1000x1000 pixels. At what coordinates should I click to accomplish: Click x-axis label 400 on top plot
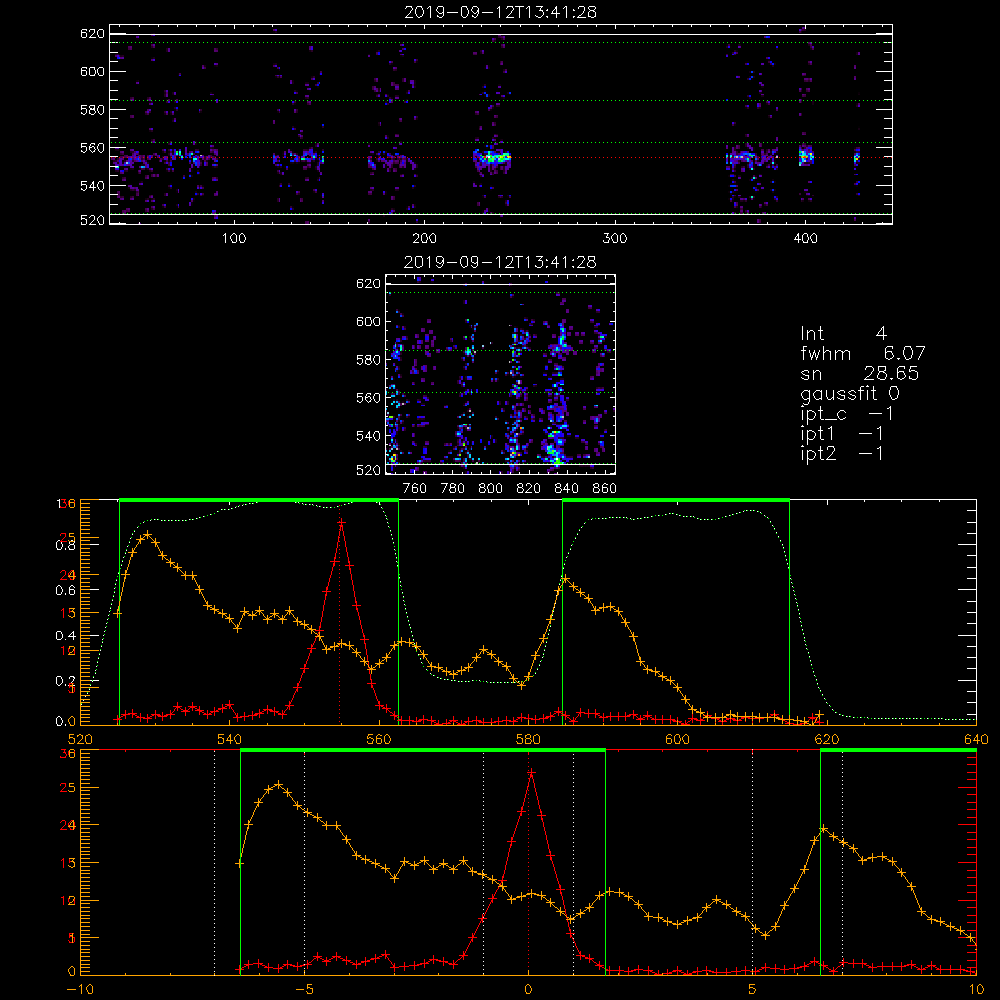tap(805, 239)
